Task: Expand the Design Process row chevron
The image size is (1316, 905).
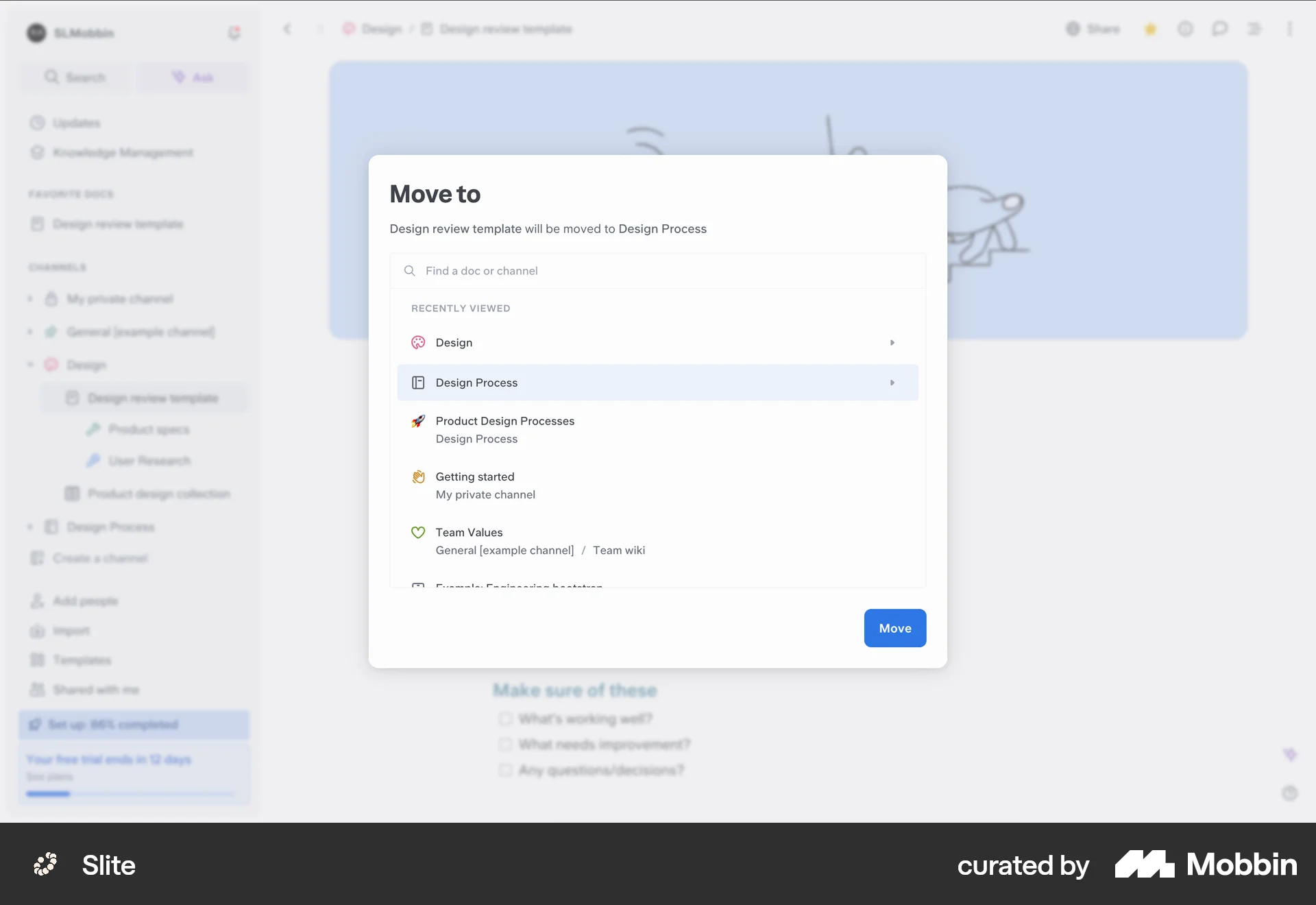Action: point(892,383)
